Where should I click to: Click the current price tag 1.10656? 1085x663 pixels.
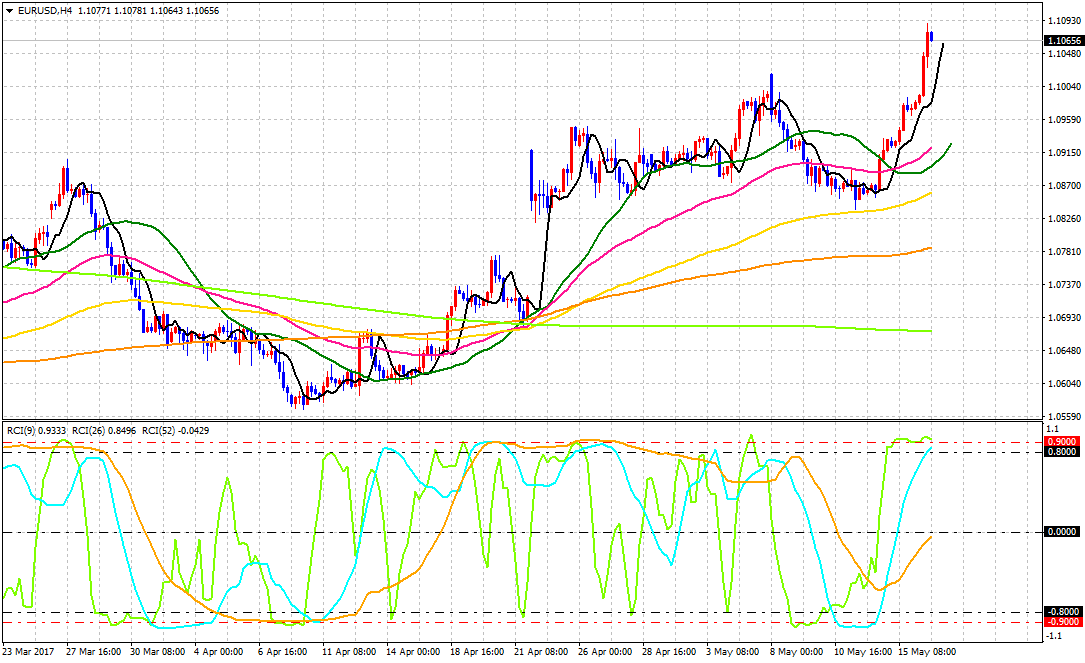(1061, 41)
